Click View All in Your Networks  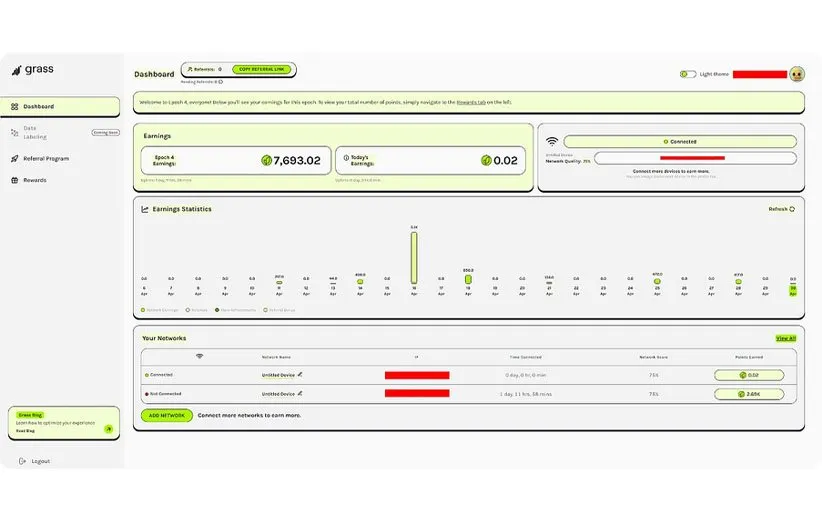[x=786, y=338]
